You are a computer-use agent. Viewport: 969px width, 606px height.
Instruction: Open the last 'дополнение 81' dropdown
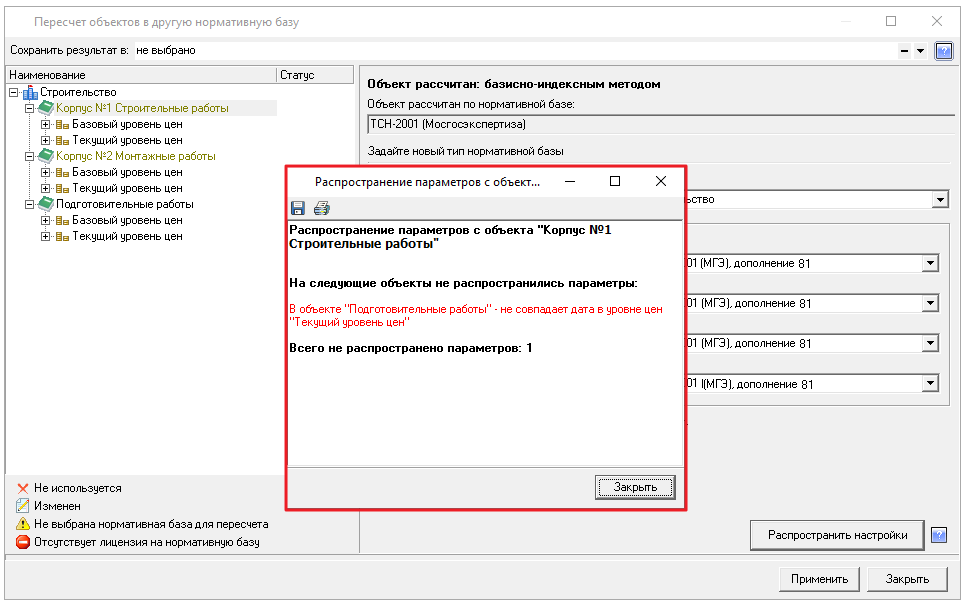coord(930,383)
